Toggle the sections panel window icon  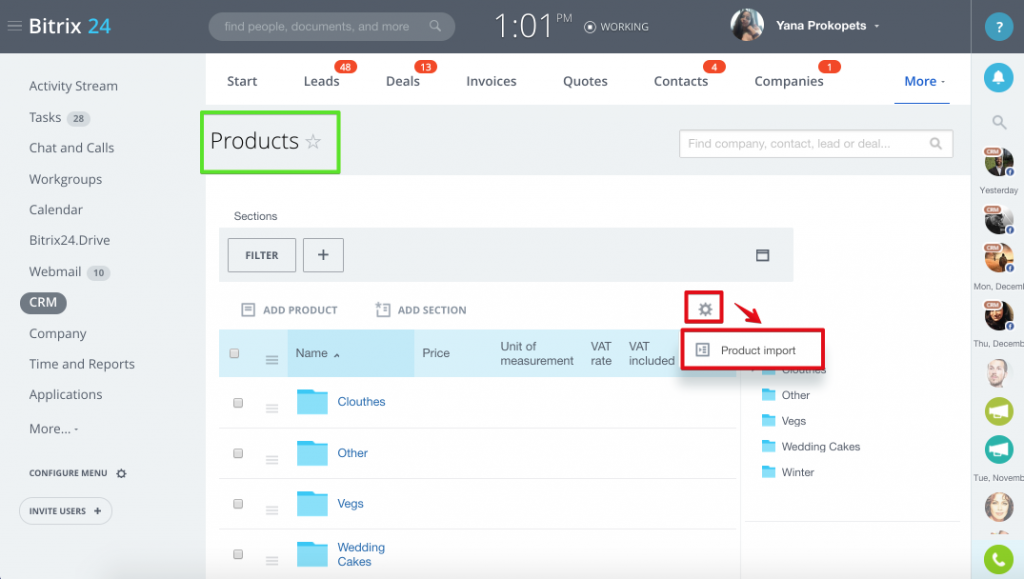762,255
